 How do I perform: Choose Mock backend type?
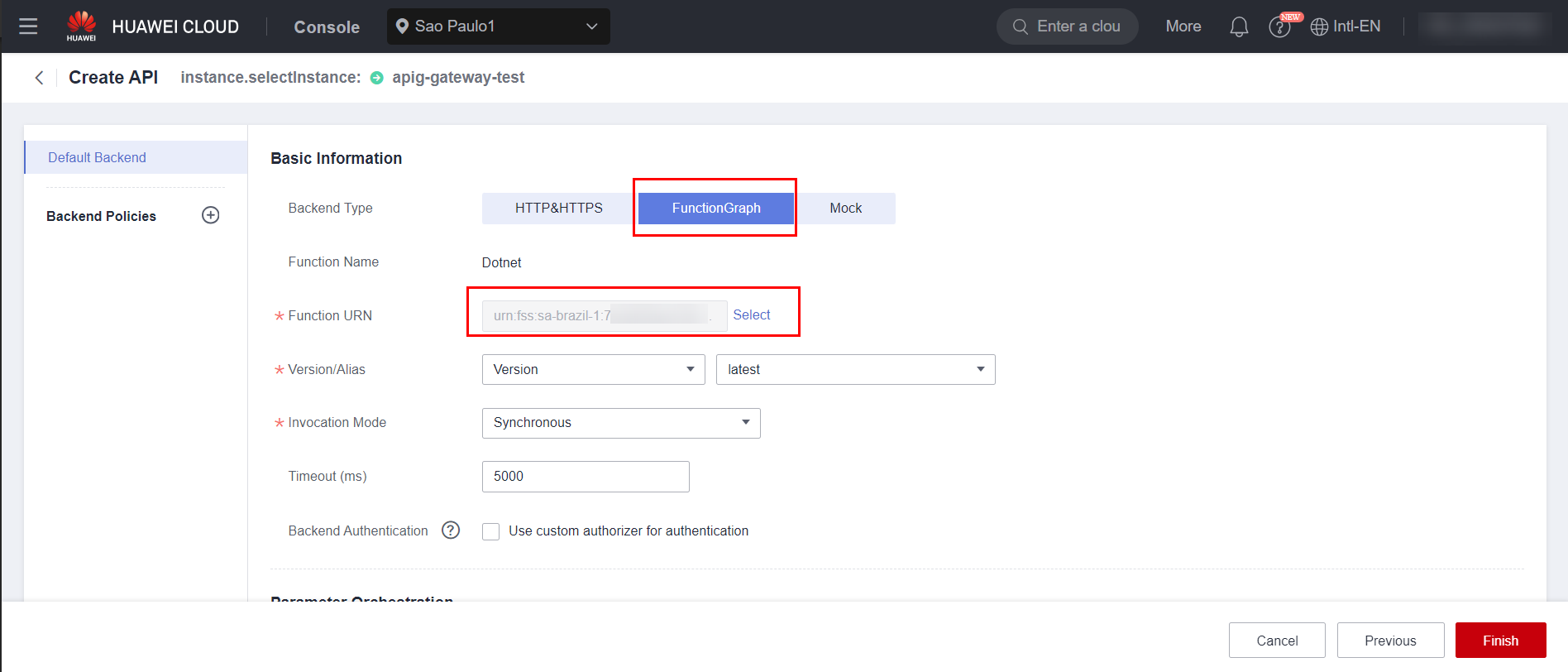(845, 209)
